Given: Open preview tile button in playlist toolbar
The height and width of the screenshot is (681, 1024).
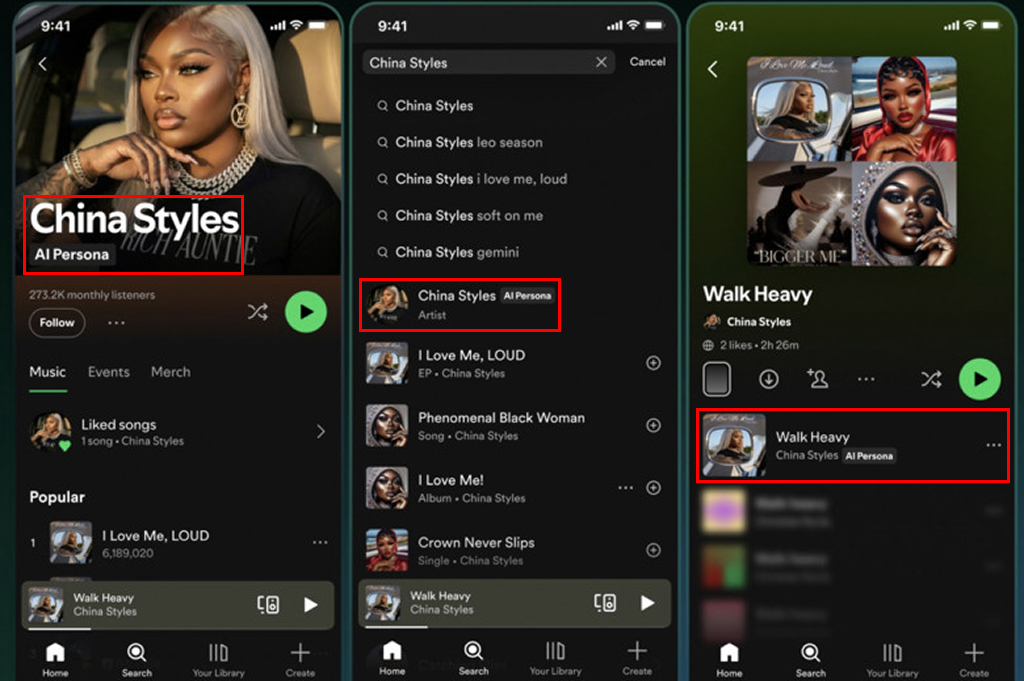Looking at the screenshot, I should click(716, 379).
